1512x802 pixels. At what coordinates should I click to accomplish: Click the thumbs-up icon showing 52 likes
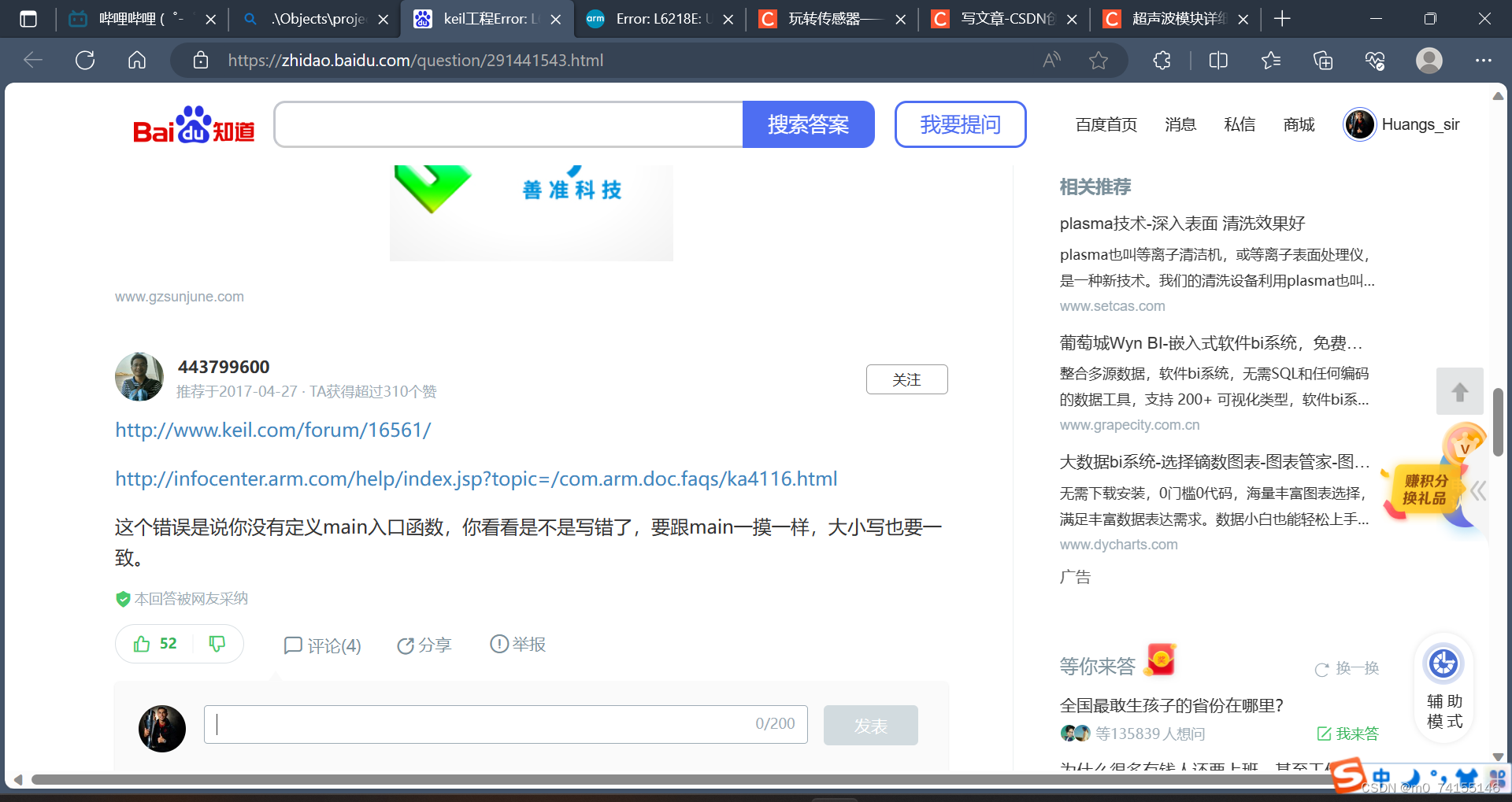[155, 644]
